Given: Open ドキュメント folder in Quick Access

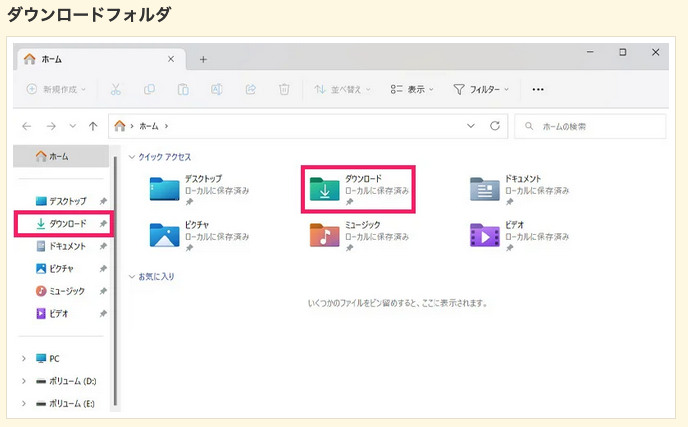Looking at the screenshot, I should pyautogui.click(x=520, y=190).
